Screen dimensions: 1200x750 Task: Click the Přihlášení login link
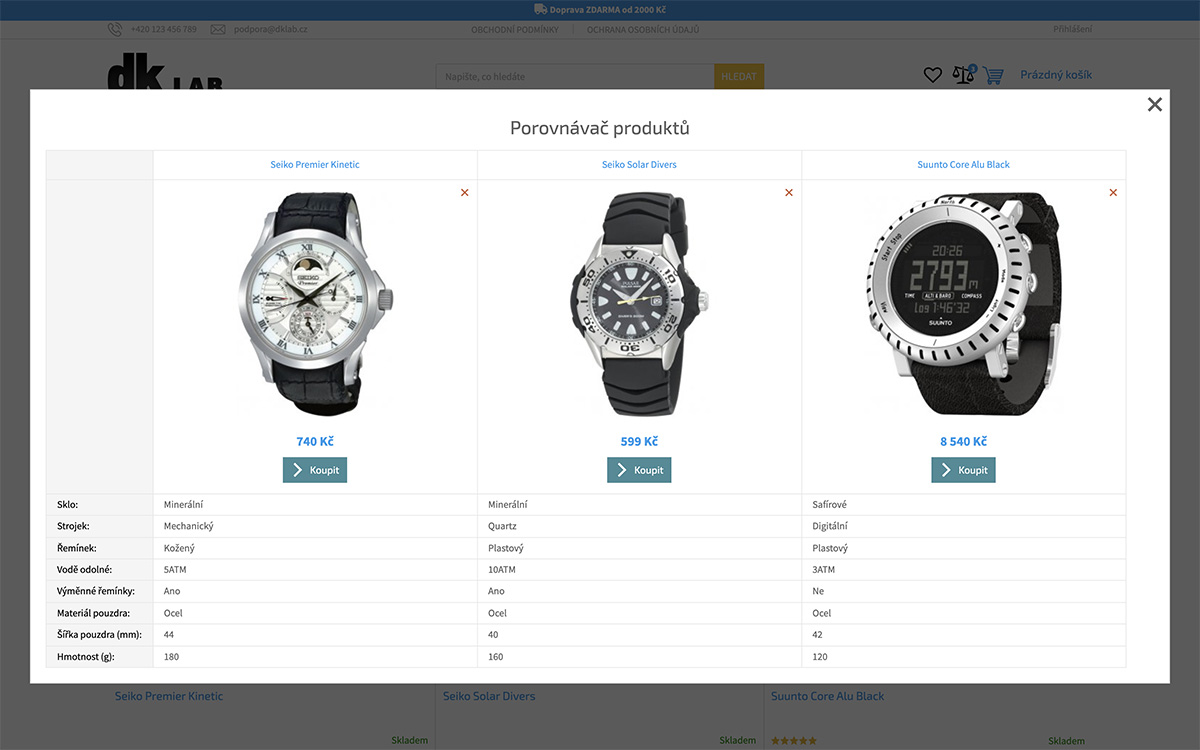tap(1072, 28)
